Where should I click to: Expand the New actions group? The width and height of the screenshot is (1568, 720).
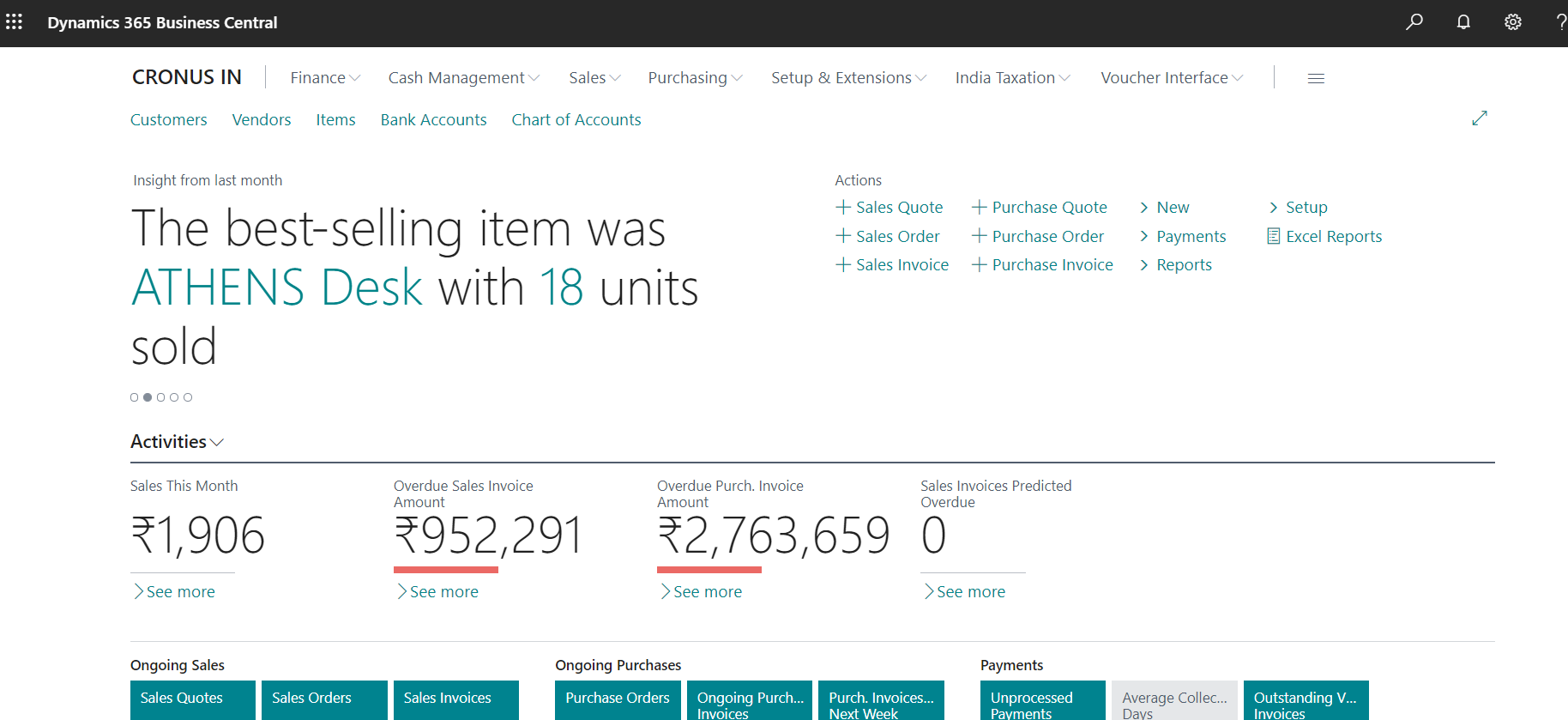pyautogui.click(x=1164, y=207)
